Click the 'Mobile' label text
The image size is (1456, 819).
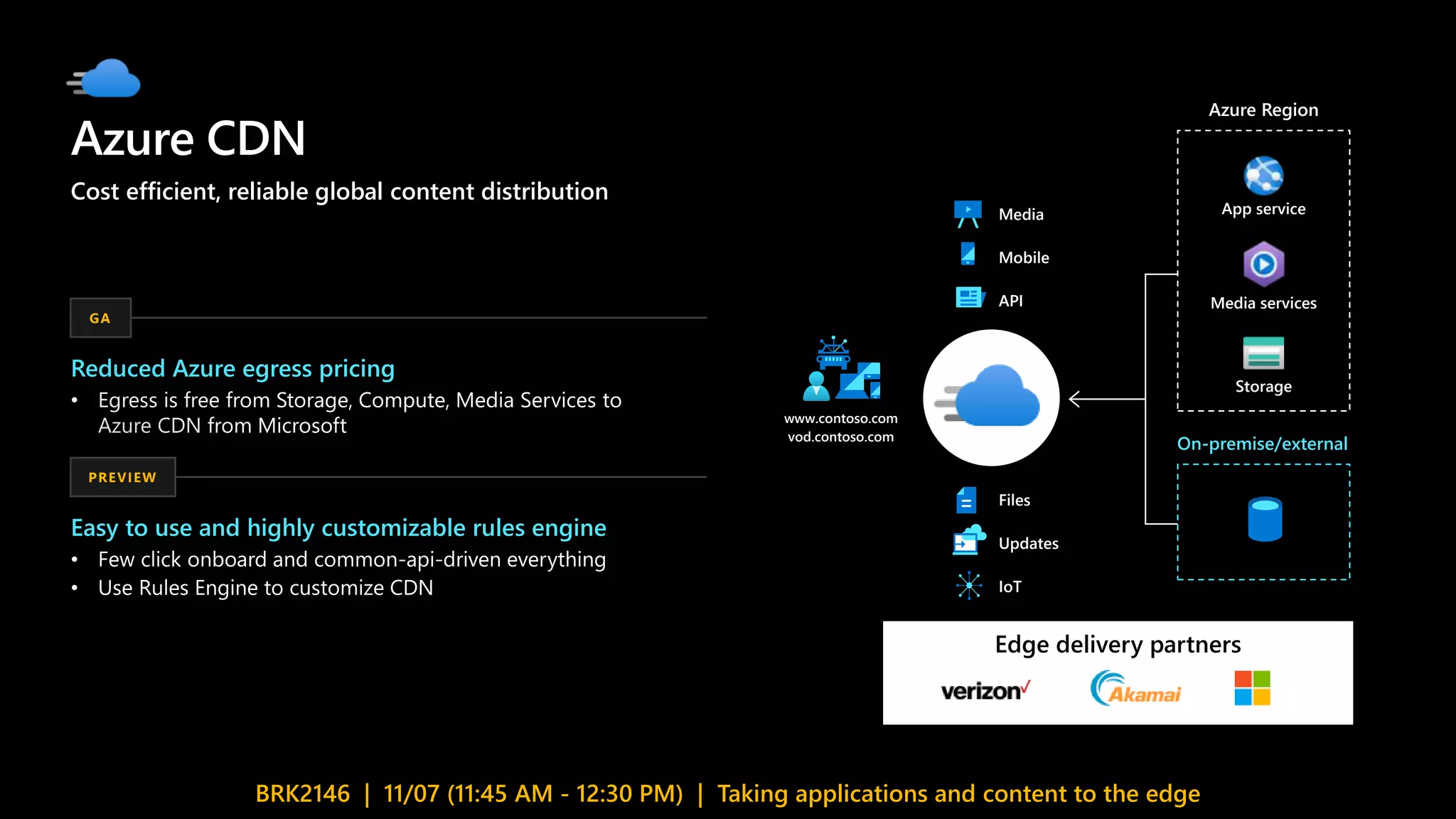(1024, 258)
